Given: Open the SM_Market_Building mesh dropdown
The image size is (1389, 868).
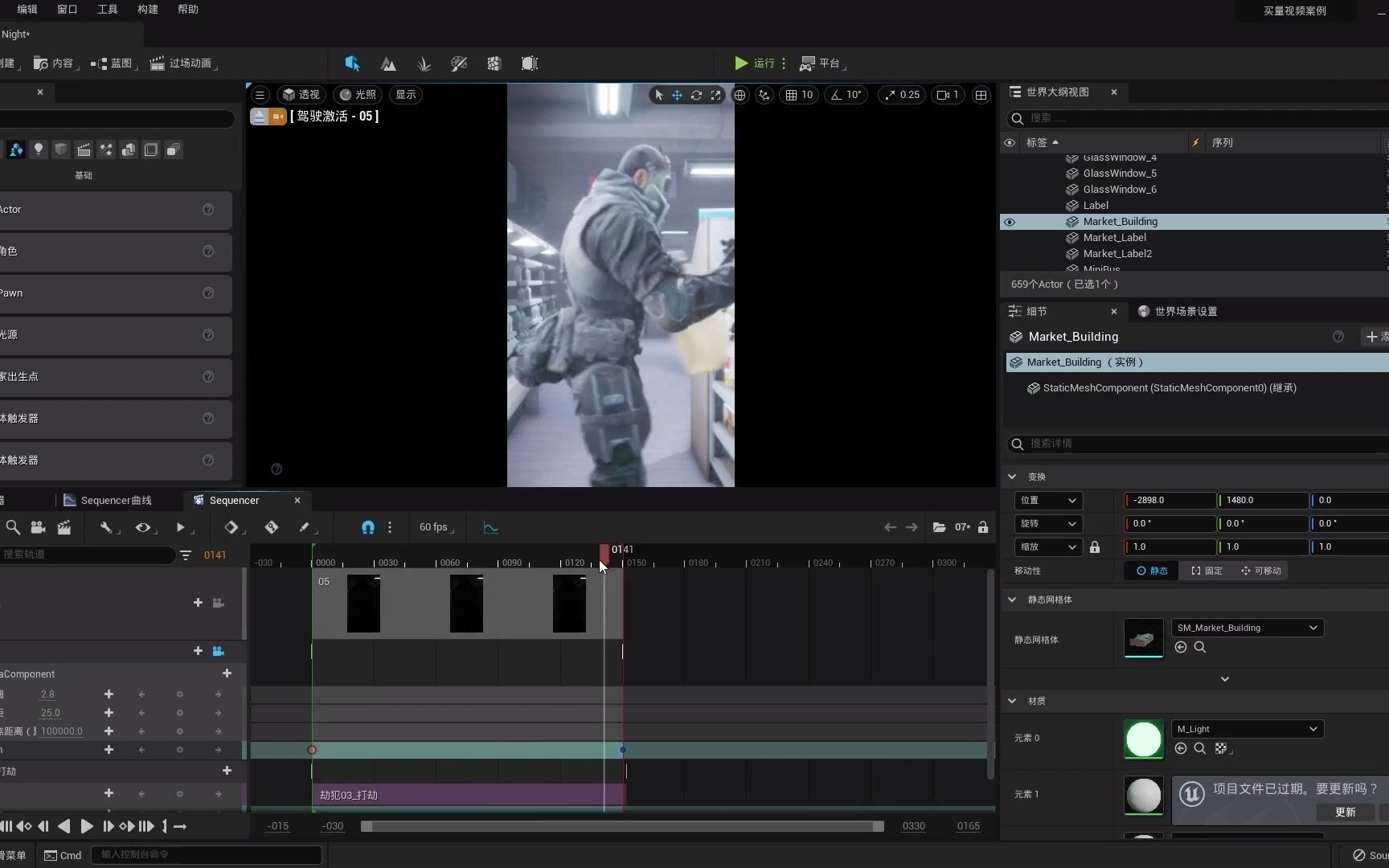Looking at the screenshot, I should click(1248, 628).
